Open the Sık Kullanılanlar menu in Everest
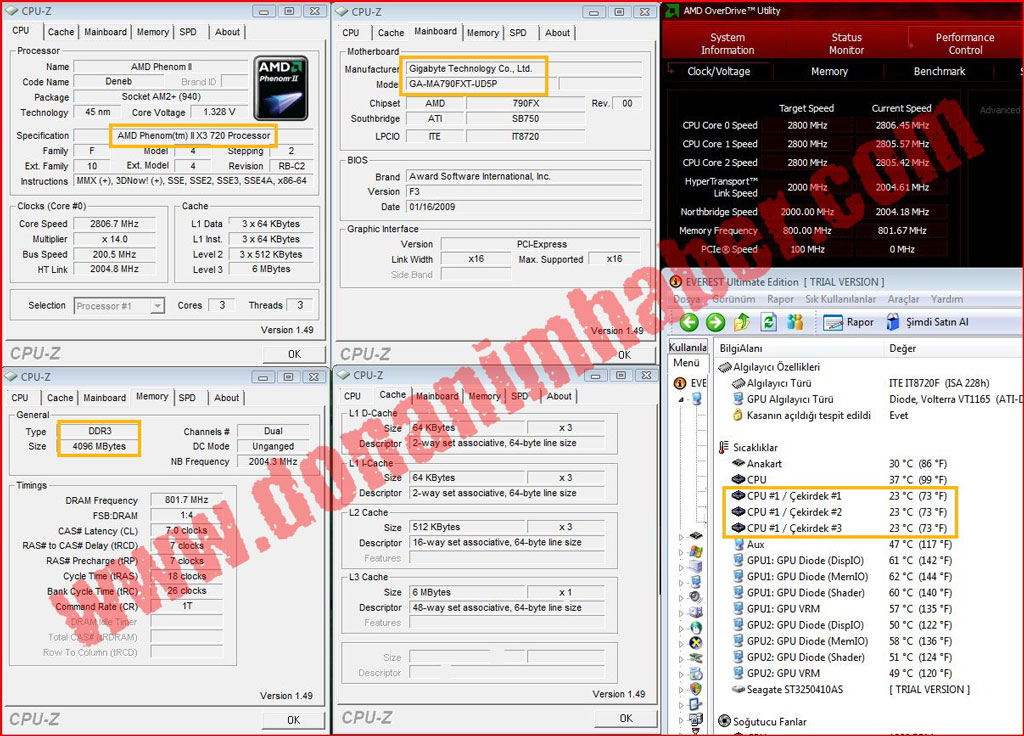This screenshot has height=736, width=1024. click(x=840, y=299)
